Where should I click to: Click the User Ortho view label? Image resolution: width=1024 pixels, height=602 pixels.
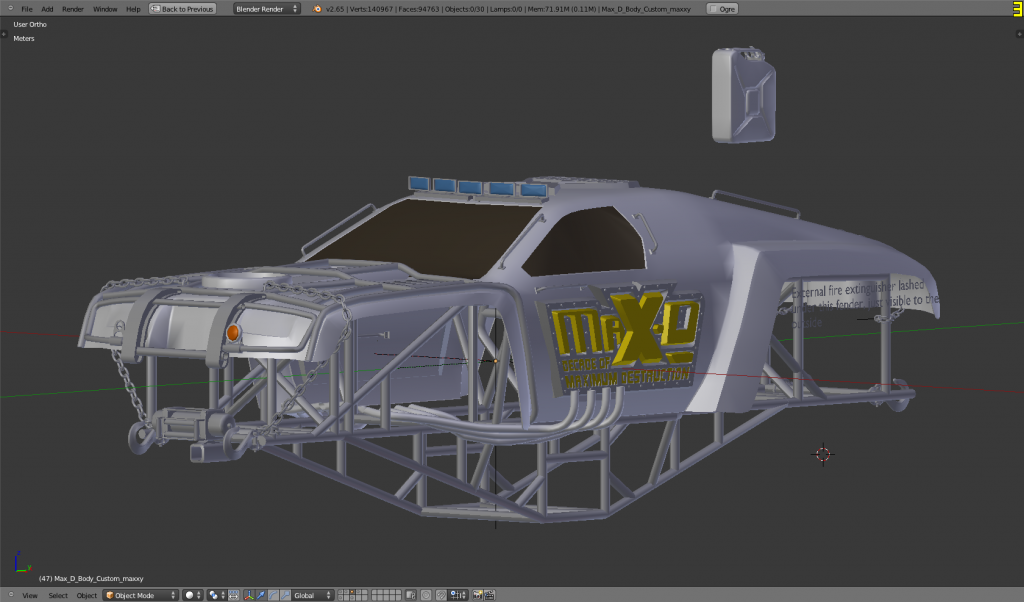(x=30, y=25)
